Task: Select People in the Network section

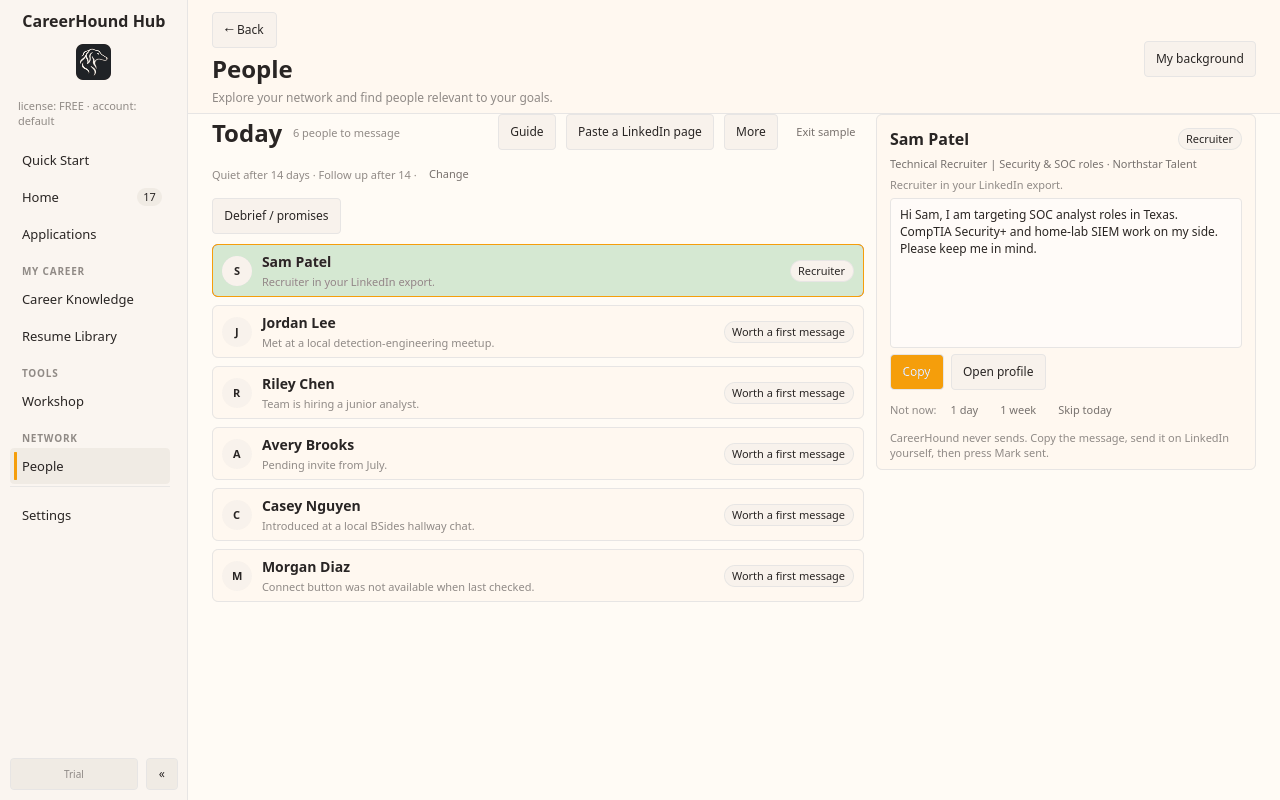Action: (90, 466)
